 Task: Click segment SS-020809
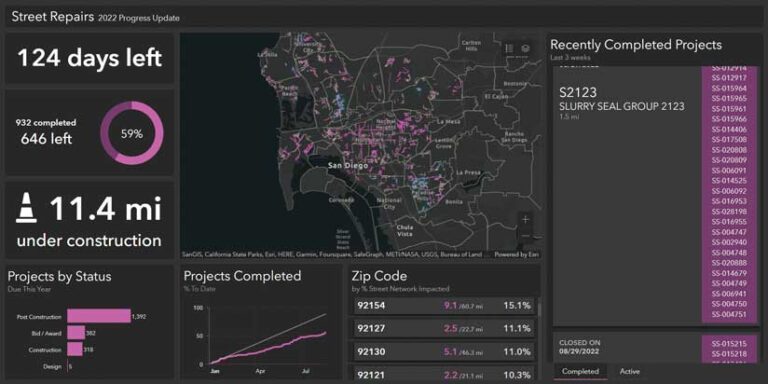pos(729,160)
